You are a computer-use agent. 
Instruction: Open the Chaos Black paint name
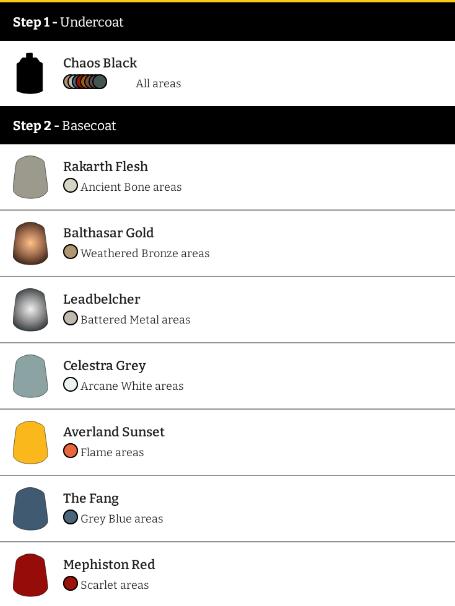coord(100,63)
